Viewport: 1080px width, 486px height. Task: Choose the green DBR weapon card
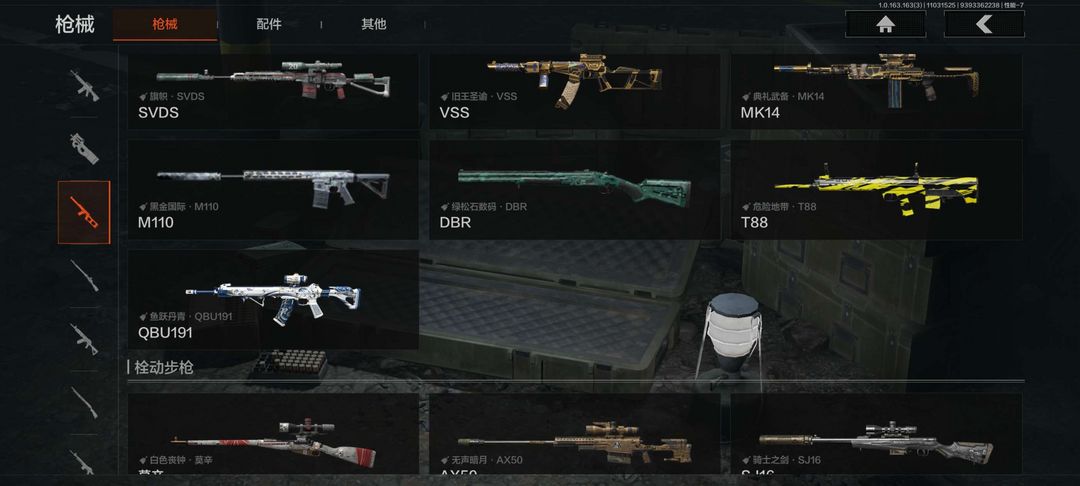(x=574, y=189)
